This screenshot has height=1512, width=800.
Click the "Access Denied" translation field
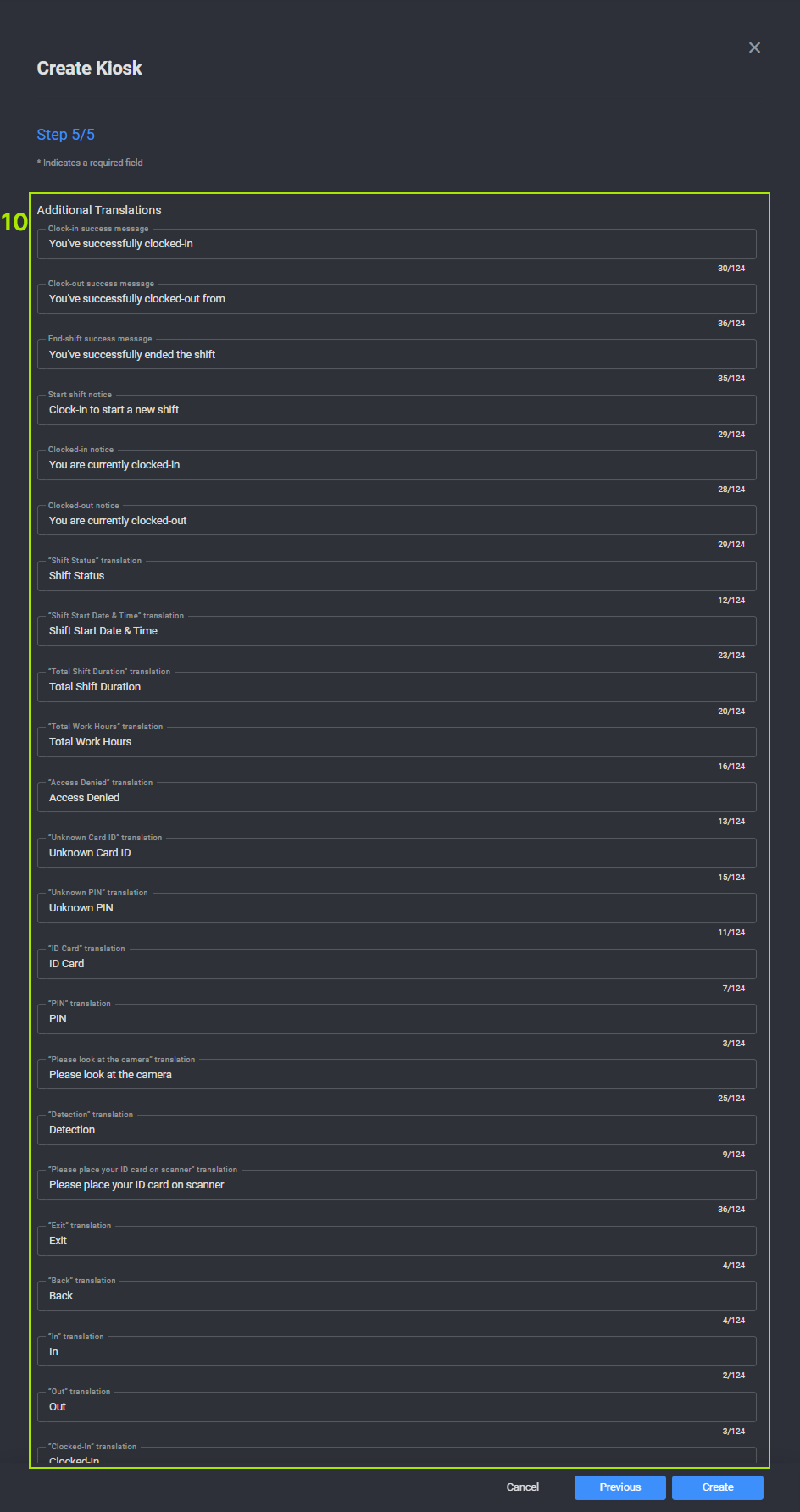[397, 798]
